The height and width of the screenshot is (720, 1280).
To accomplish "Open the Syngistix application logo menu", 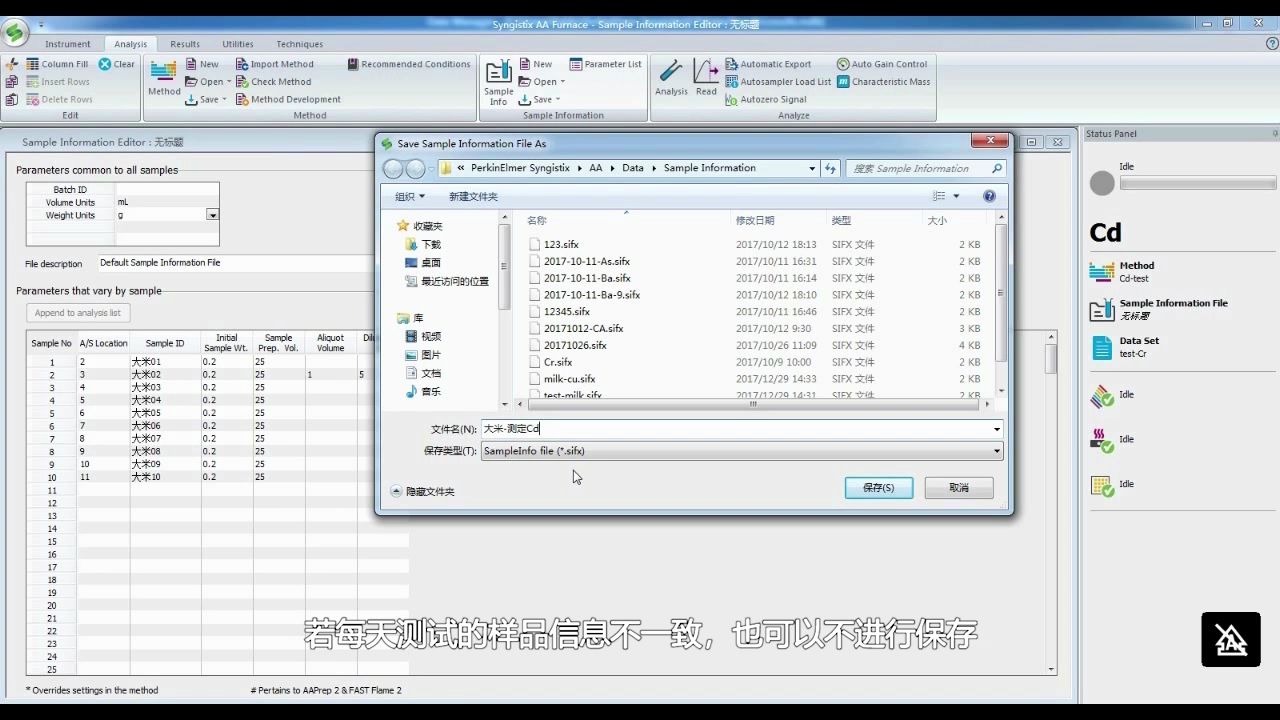I will pos(15,33).
